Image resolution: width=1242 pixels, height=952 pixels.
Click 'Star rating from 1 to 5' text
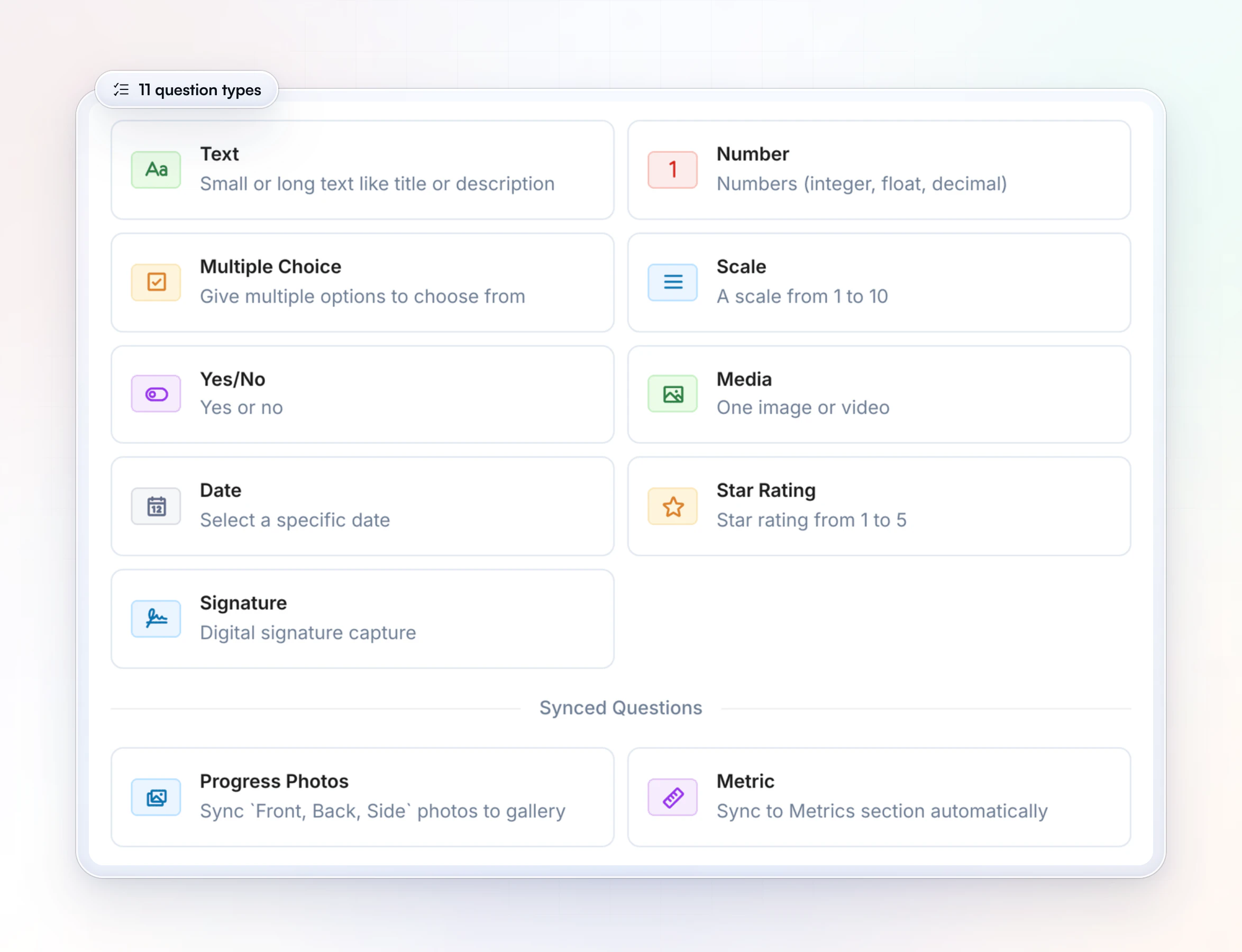(811, 520)
